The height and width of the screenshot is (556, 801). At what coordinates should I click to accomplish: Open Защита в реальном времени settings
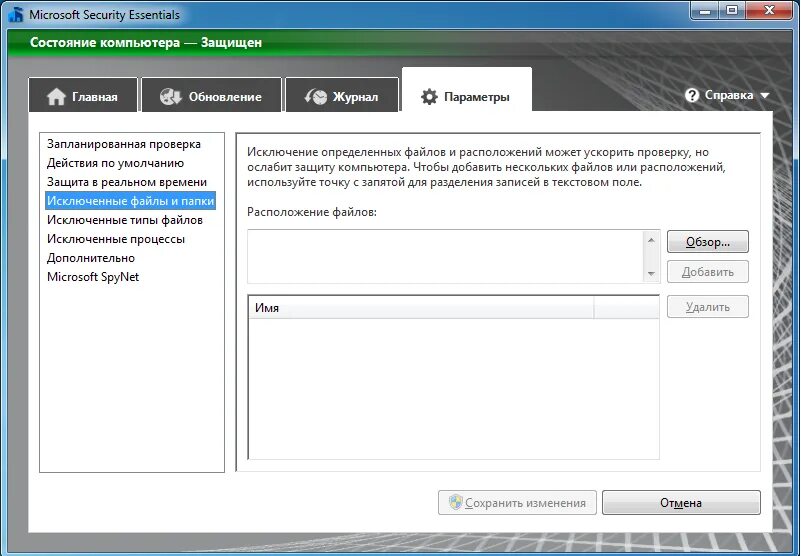(127, 182)
